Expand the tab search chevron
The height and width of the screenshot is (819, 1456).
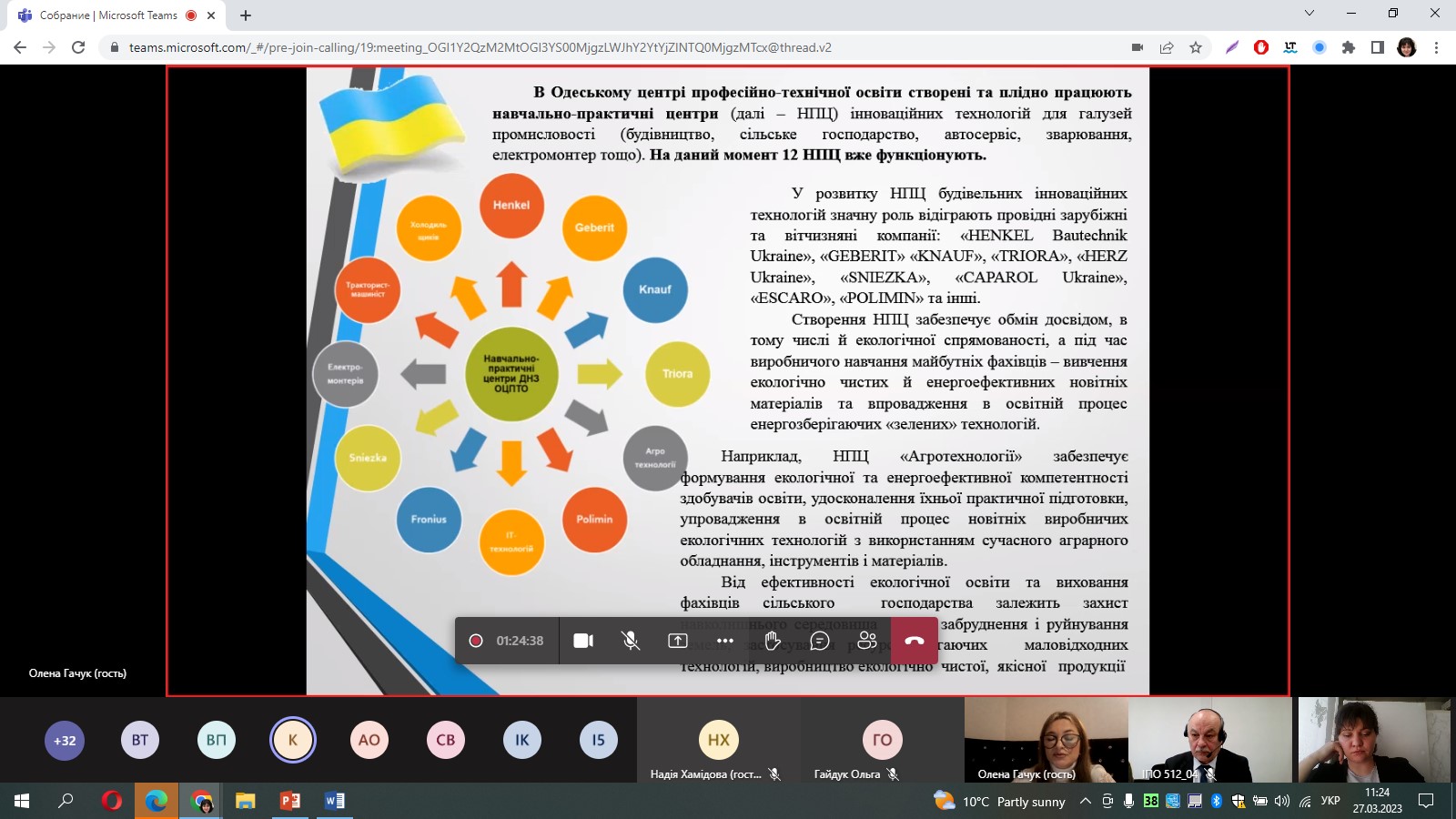pyautogui.click(x=1309, y=14)
